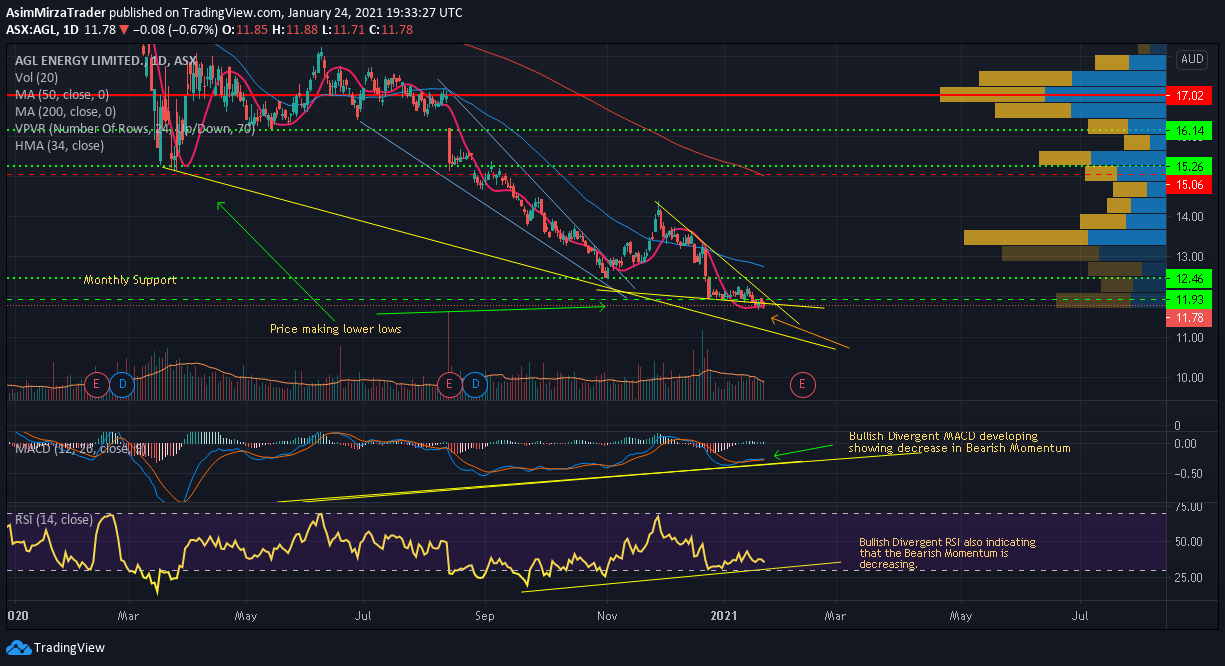Select the Vol (20) indicator legend
1225x666 pixels.
(x=36, y=77)
